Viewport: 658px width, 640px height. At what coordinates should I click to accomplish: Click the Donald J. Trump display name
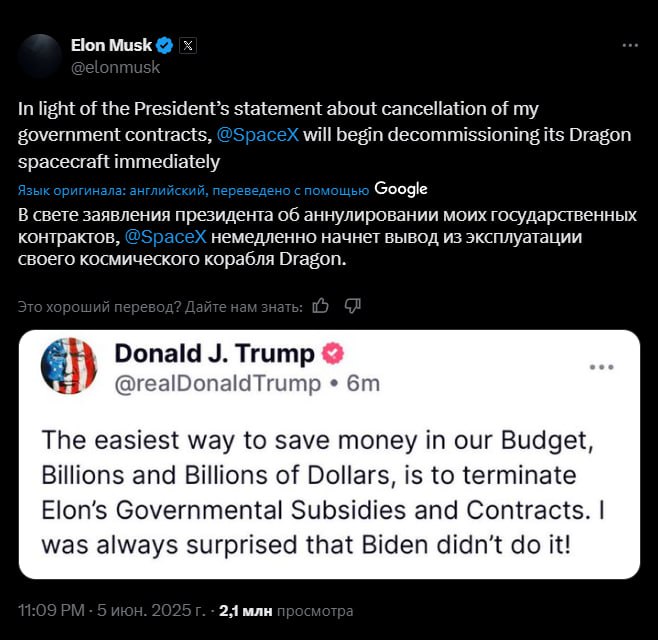(214, 354)
